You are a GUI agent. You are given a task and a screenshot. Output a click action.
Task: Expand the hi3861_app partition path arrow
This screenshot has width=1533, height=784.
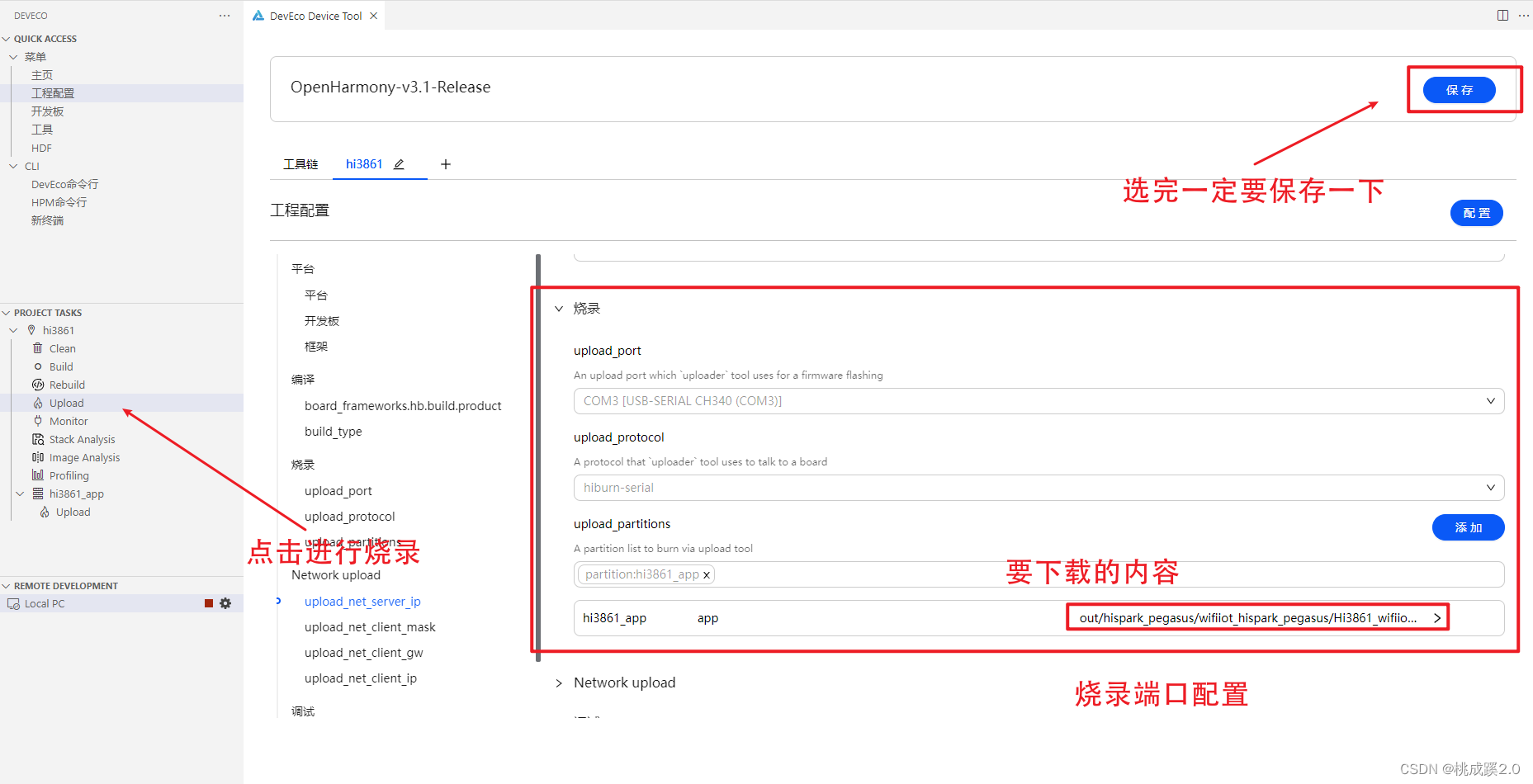pos(1437,618)
